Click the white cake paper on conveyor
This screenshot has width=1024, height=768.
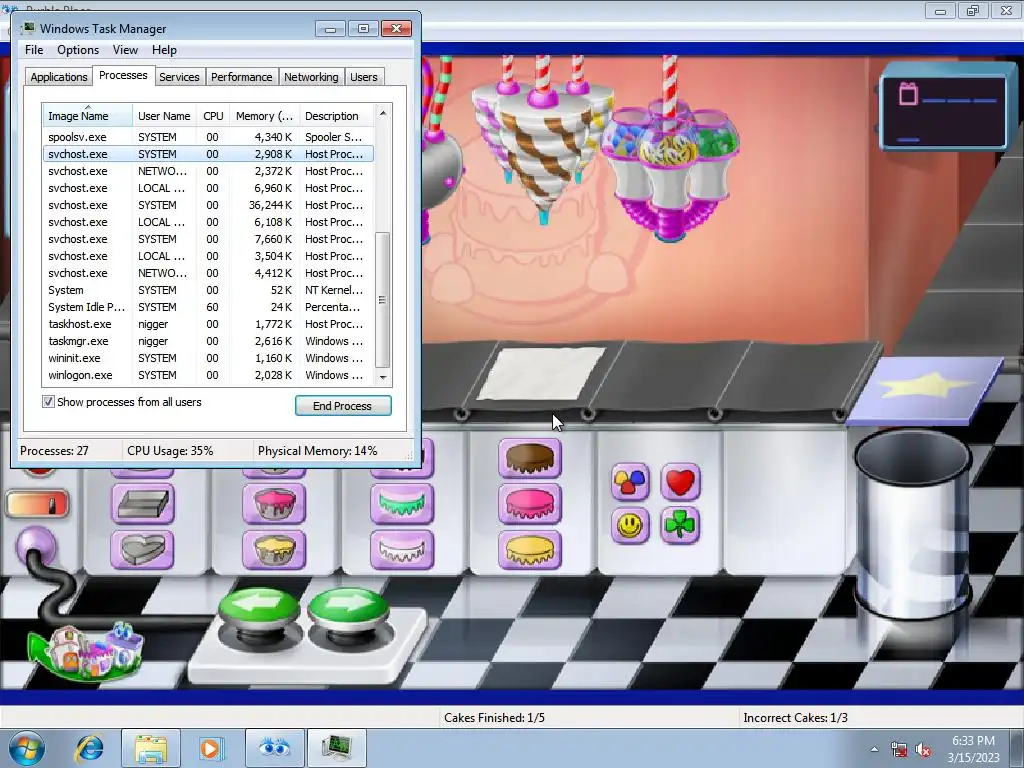541,372
